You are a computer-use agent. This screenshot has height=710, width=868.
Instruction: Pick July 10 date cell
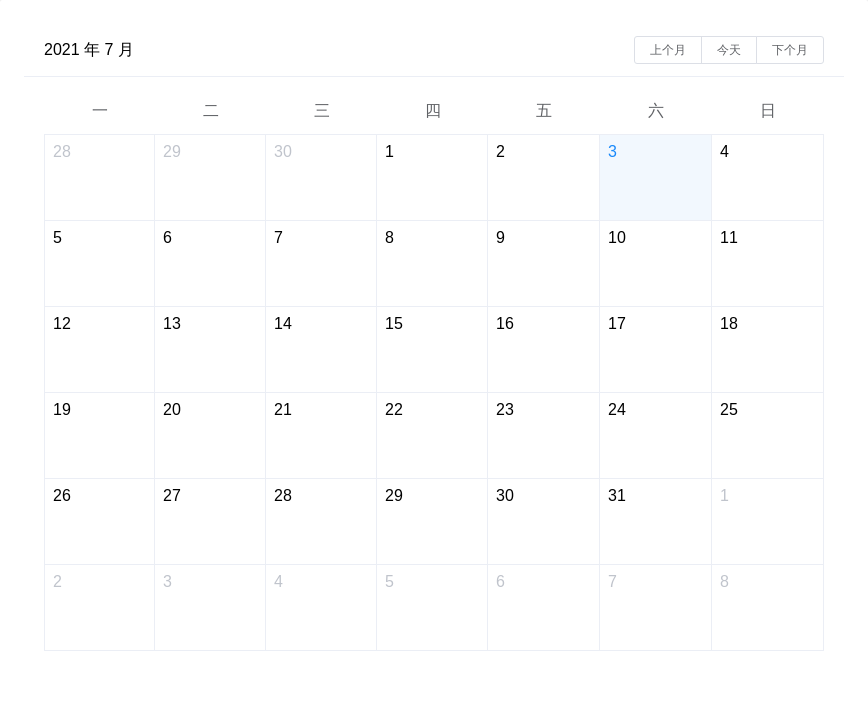click(x=655, y=263)
